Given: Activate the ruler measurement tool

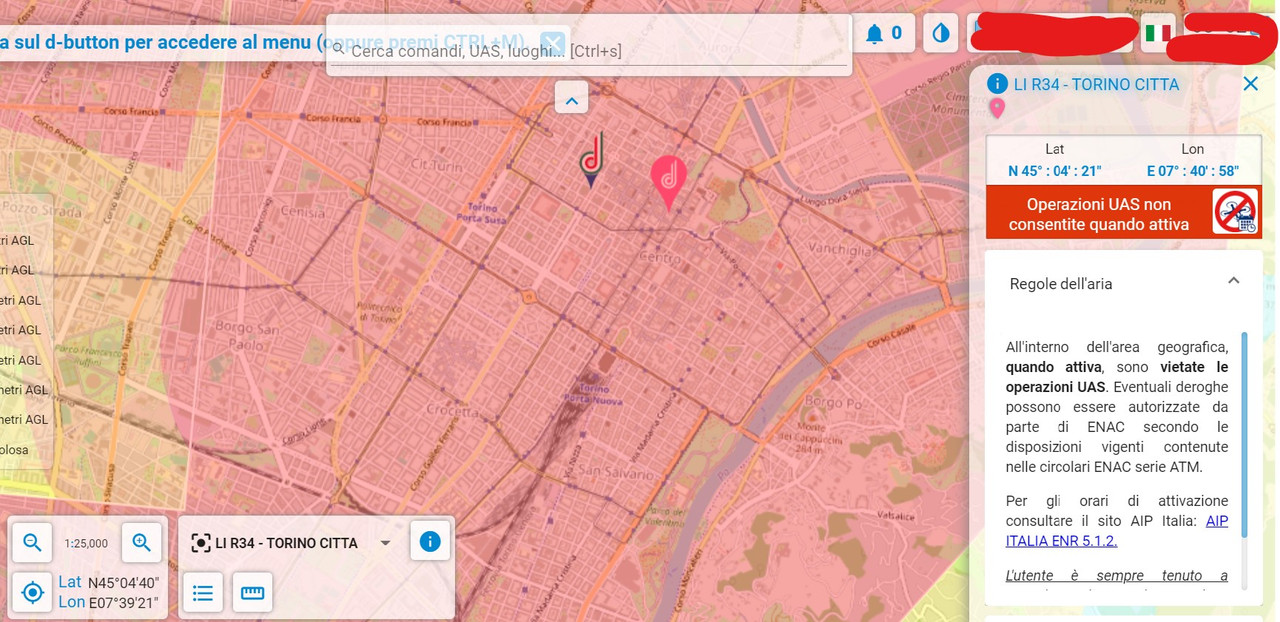Looking at the screenshot, I should (252, 593).
